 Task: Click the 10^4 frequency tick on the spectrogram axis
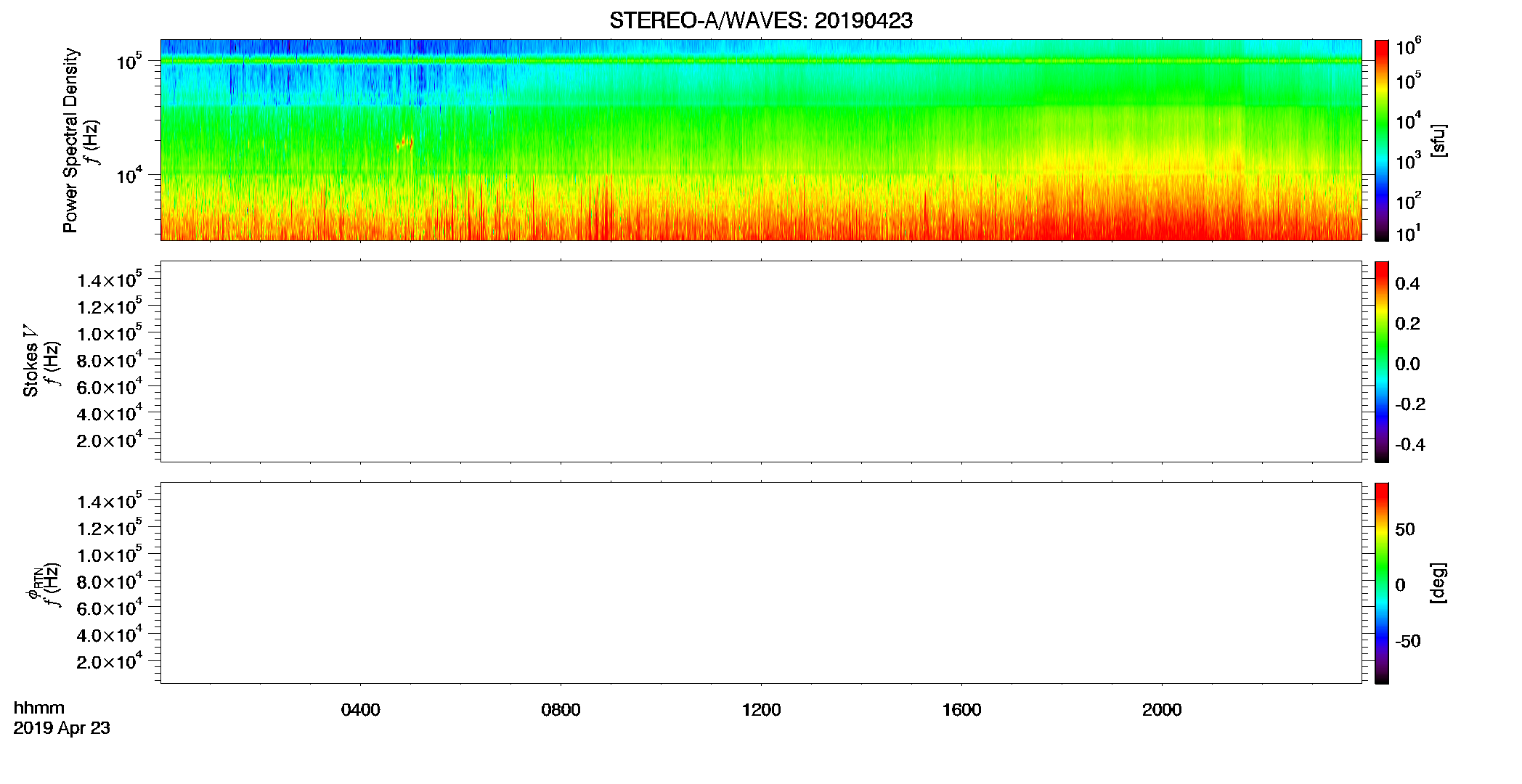coord(129,174)
